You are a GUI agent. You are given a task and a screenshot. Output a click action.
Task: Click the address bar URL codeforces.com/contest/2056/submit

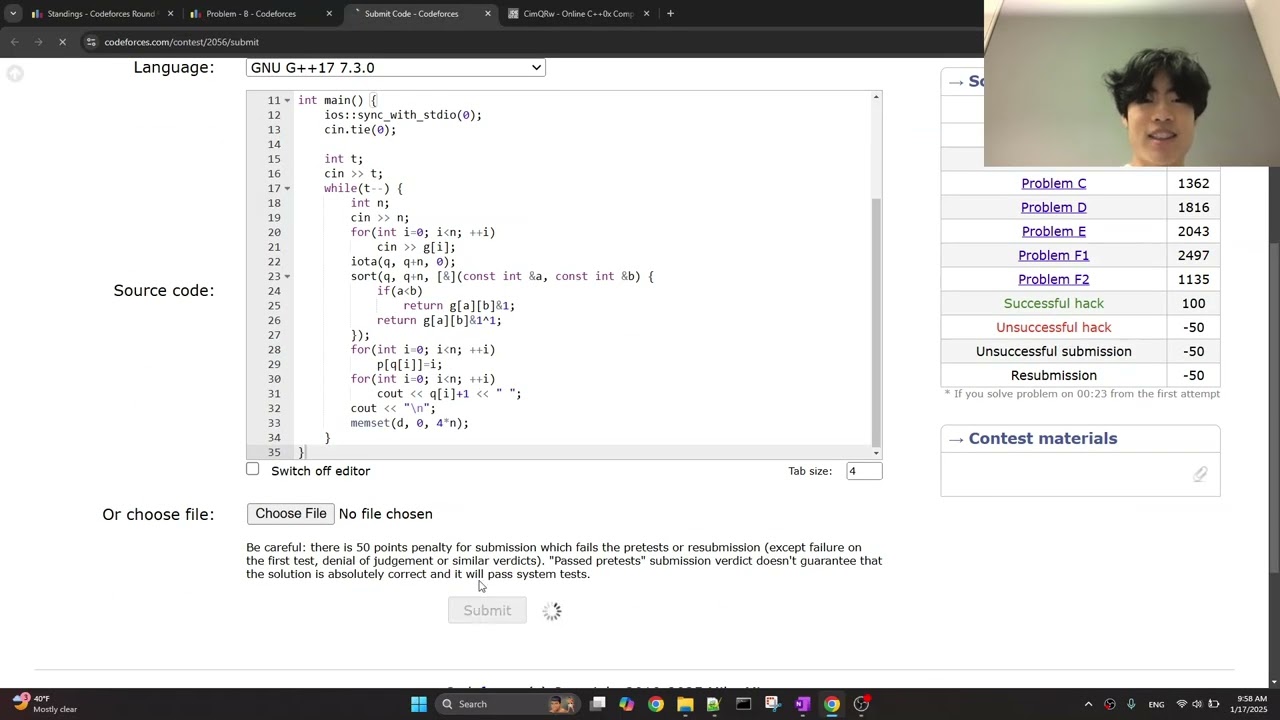pyautogui.click(x=181, y=42)
